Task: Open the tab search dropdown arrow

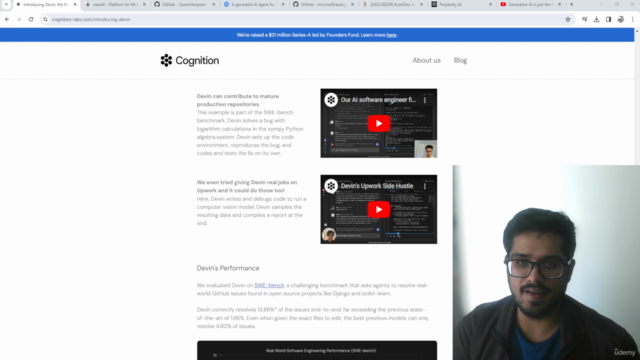Action: (x=6, y=4)
